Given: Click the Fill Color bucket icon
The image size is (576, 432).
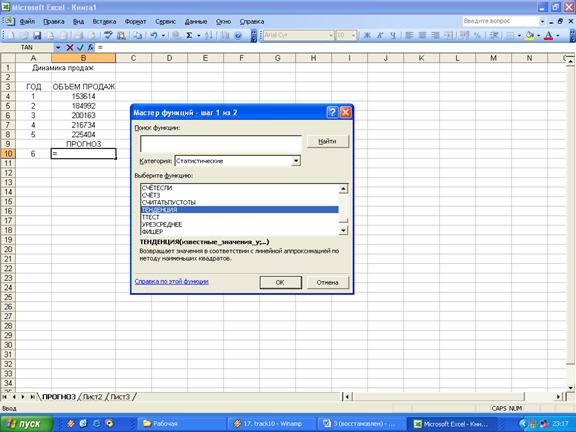Looking at the screenshot, I should pyautogui.click(x=530, y=35).
